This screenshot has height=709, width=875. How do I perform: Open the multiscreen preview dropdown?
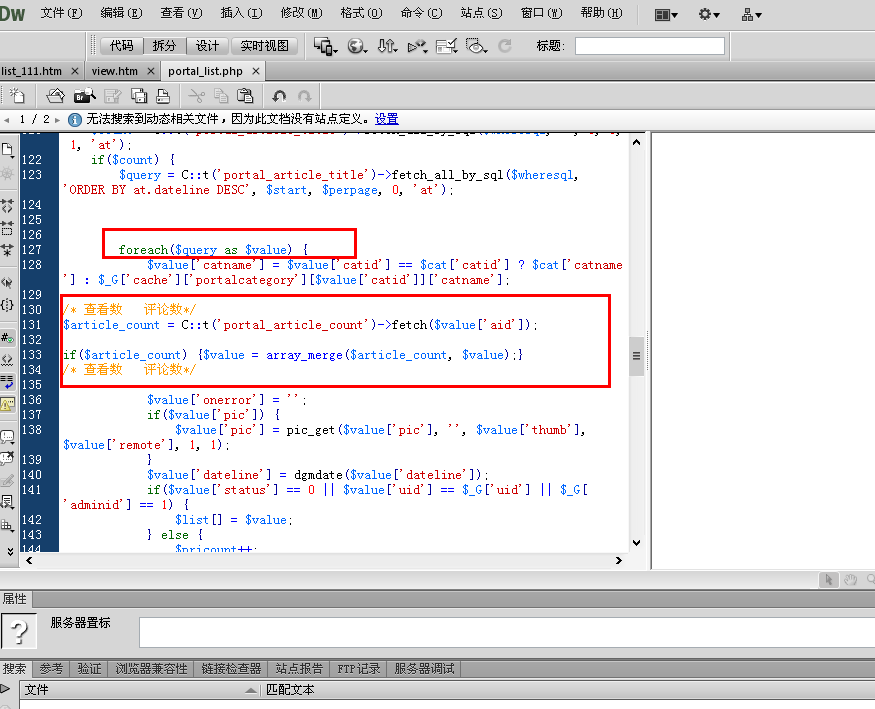pyautogui.click(x=325, y=46)
